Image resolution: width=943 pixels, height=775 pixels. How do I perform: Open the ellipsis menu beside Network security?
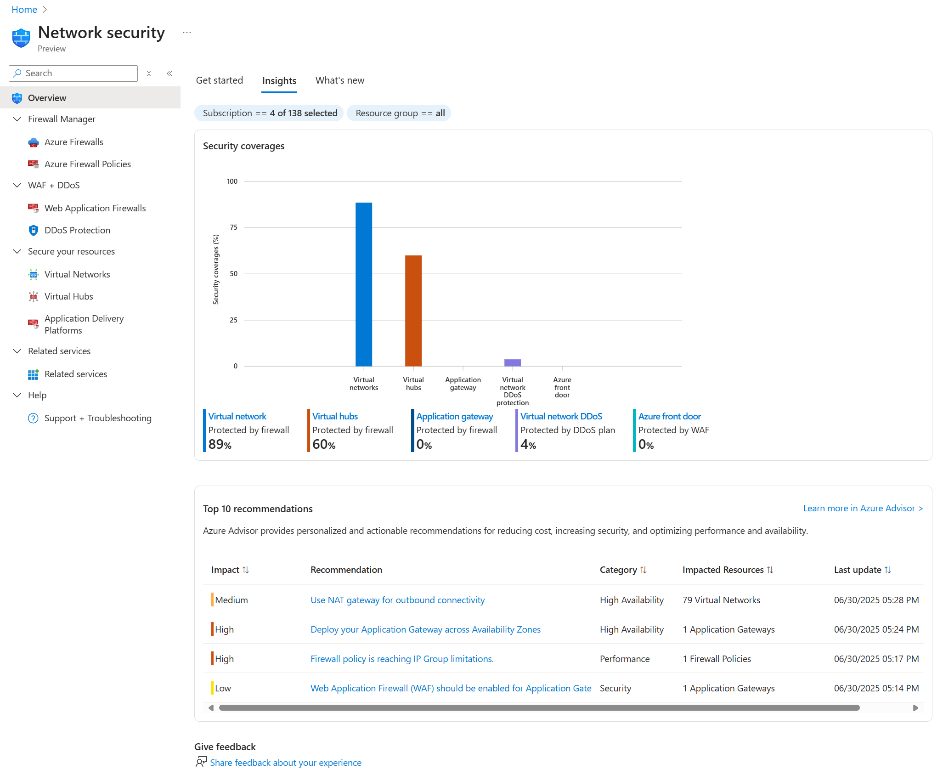(187, 32)
